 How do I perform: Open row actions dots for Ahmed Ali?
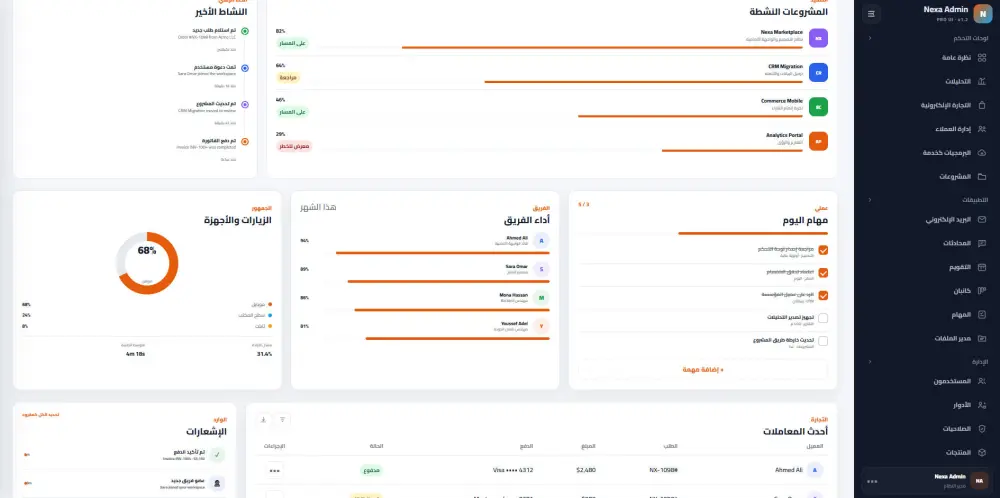[275, 471]
